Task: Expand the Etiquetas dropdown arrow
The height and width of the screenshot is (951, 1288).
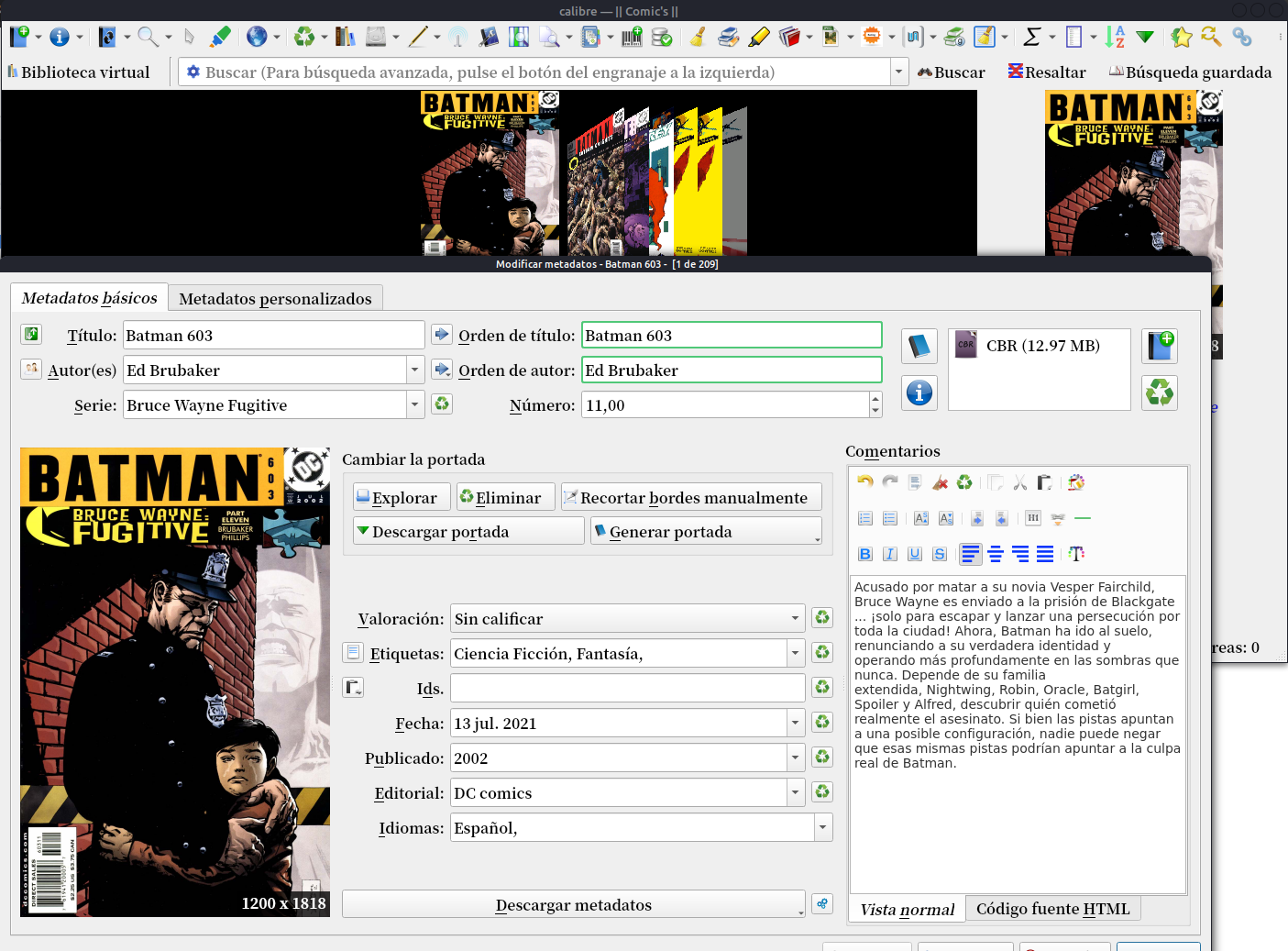Action: pos(795,654)
